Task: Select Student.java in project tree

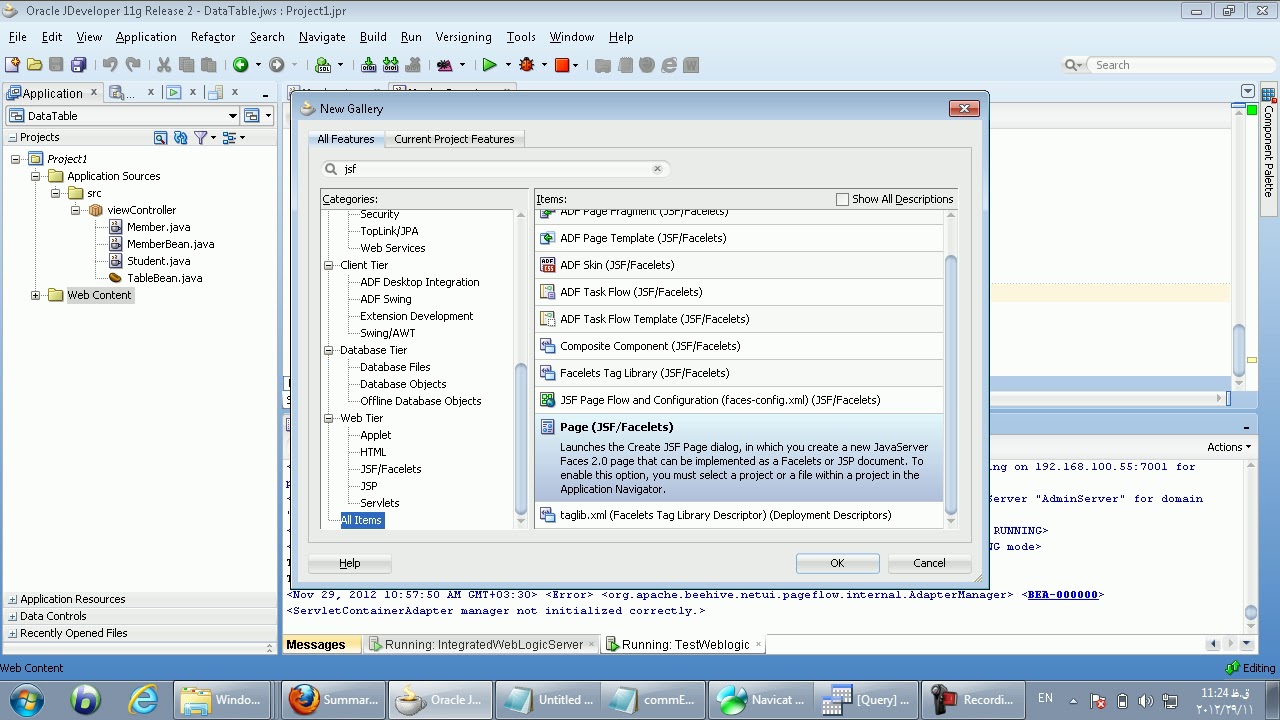Action: [158, 261]
